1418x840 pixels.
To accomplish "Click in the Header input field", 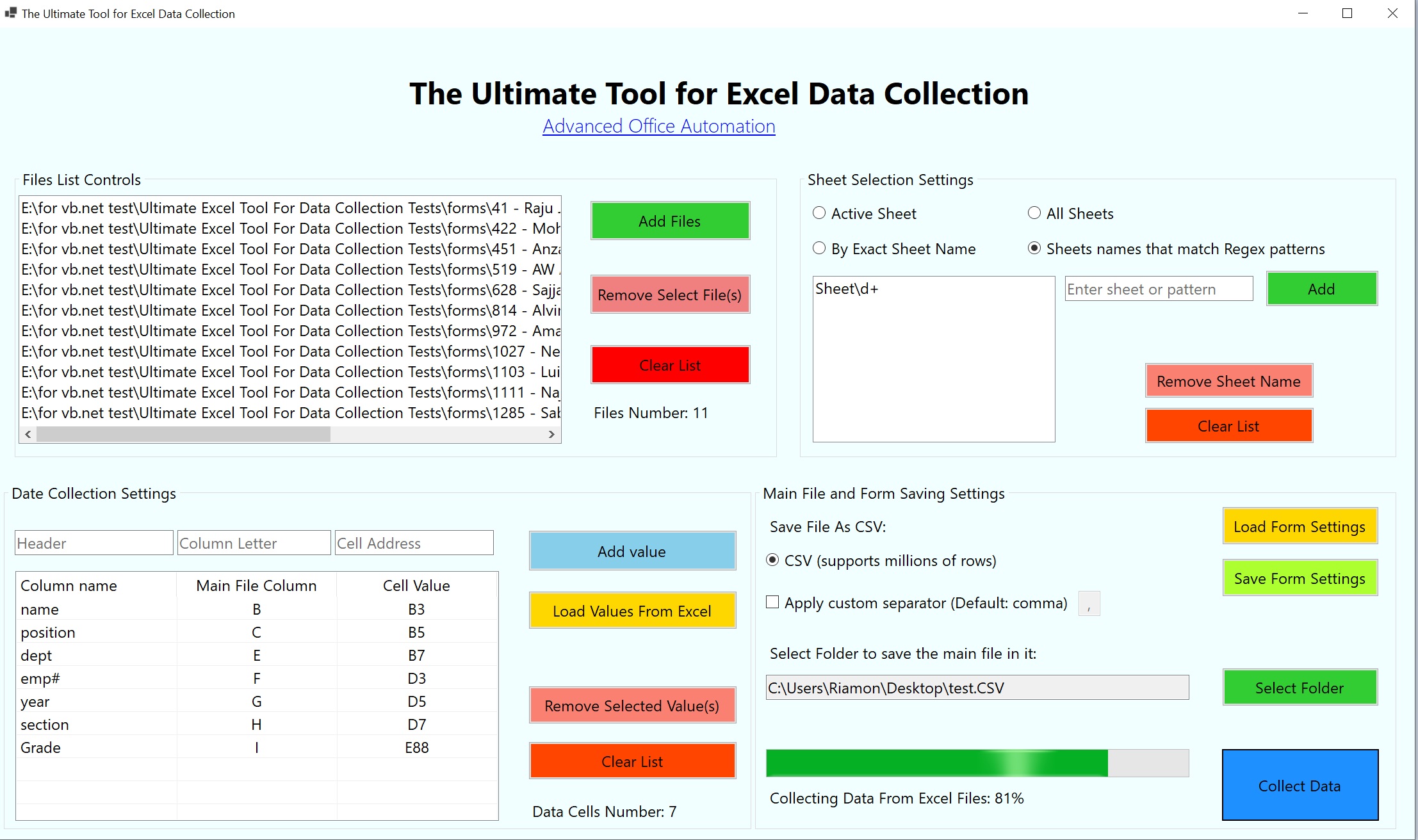I will click(x=93, y=542).
